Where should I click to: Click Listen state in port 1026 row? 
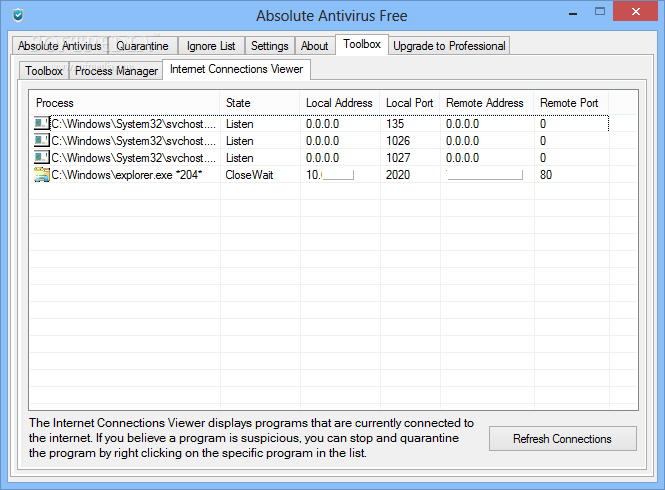click(240, 141)
